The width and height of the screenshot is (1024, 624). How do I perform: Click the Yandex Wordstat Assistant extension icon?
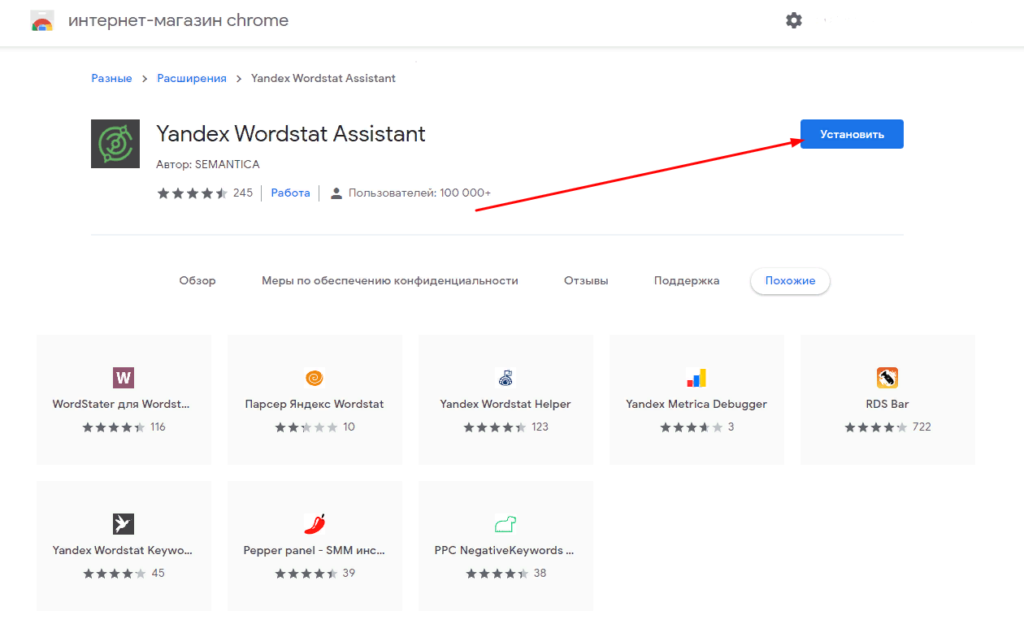click(x=115, y=144)
